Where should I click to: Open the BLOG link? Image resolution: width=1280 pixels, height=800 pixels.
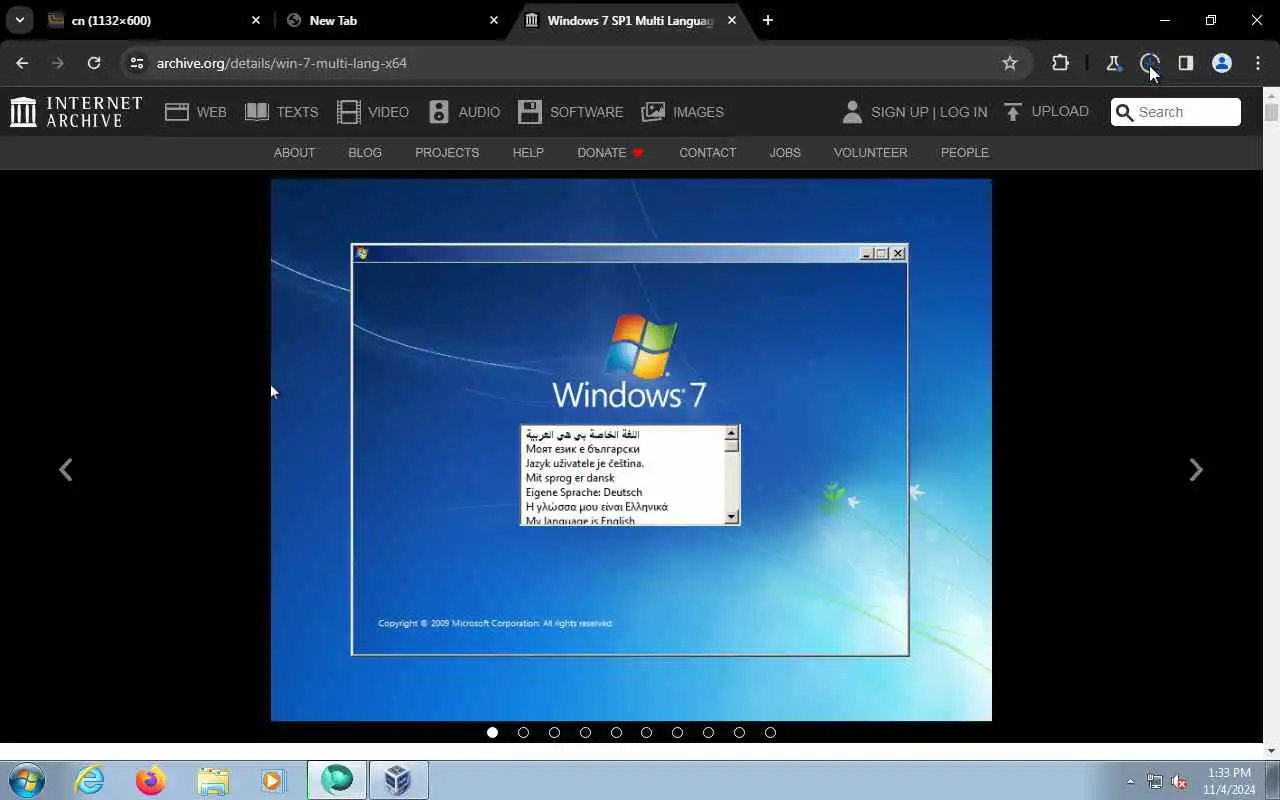coord(365,153)
